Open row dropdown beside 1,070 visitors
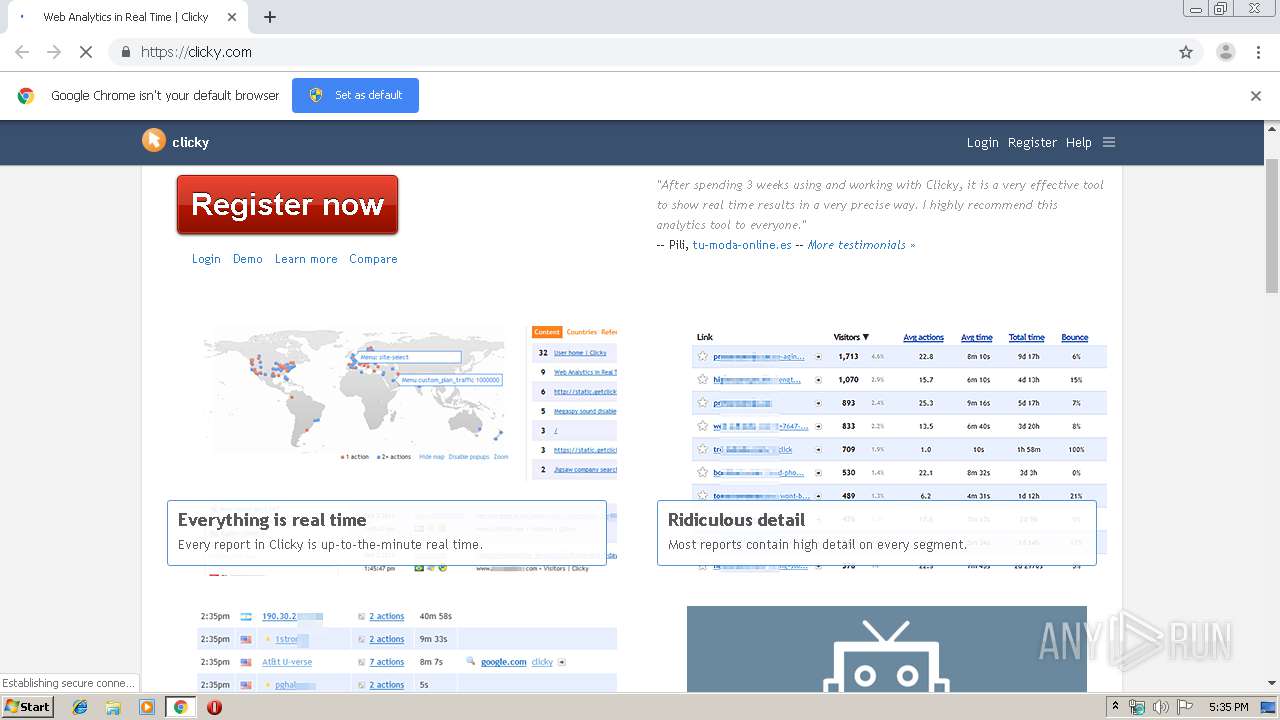The height and width of the screenshot is (720, 1280). tap(818, 379)
